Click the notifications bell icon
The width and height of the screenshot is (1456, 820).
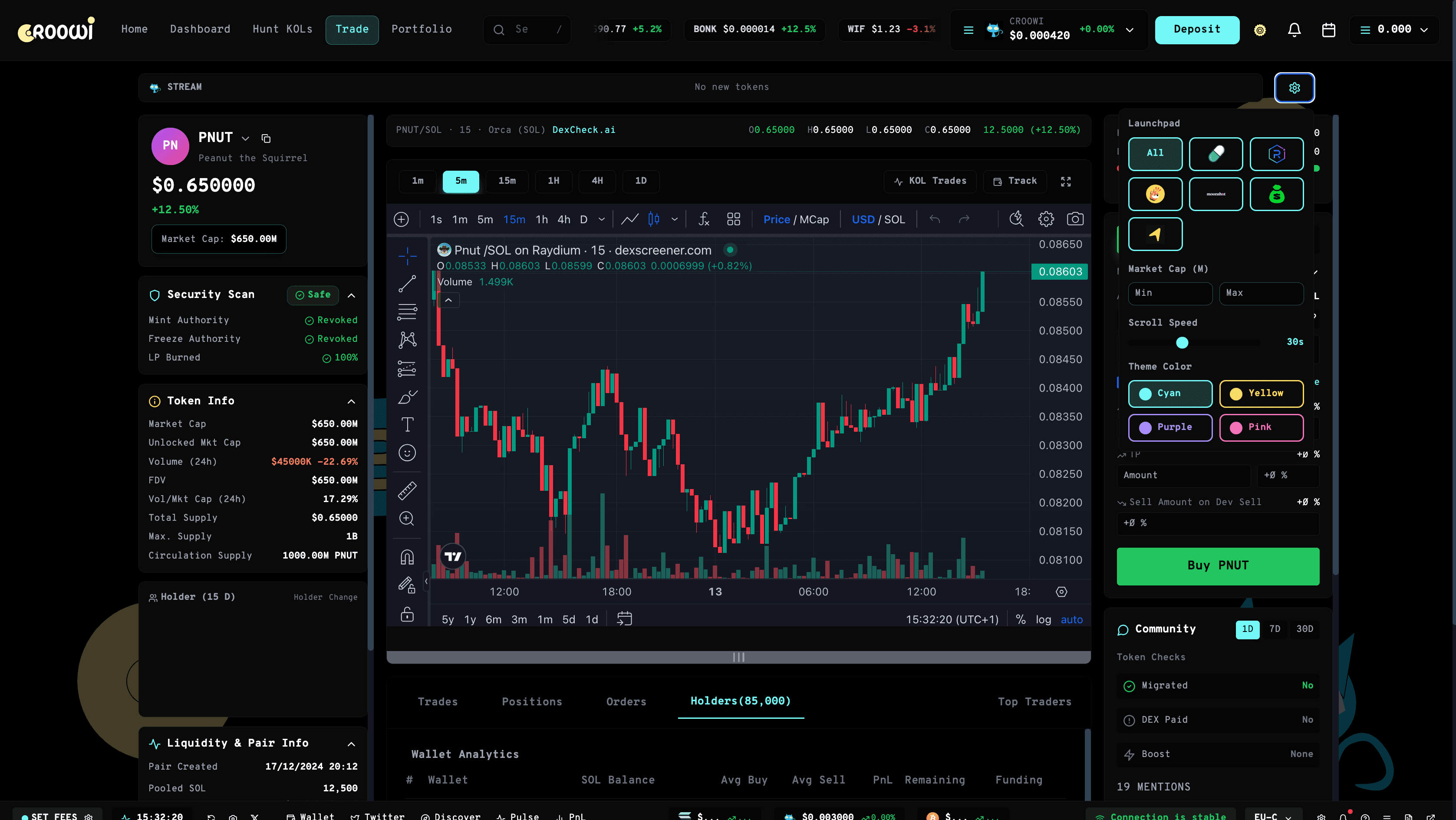point(1295,30)
